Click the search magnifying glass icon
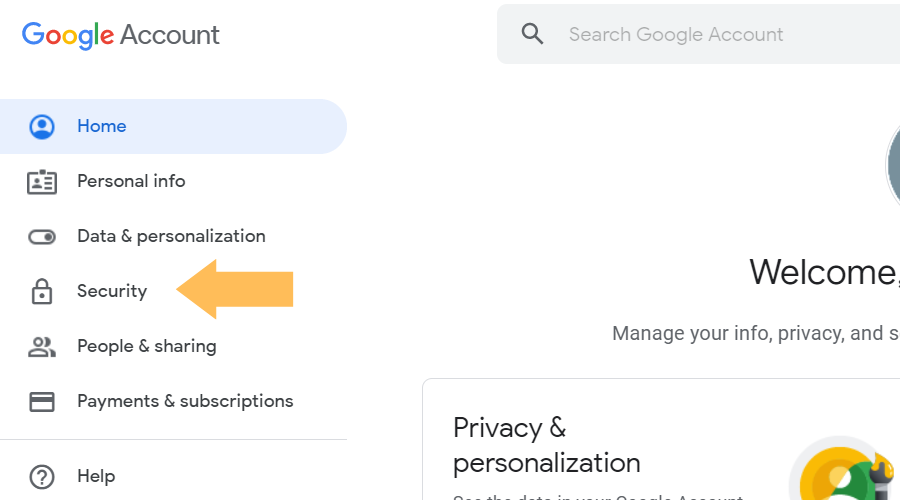The width and height of the screenshot is (900, 500). (533, 35)
